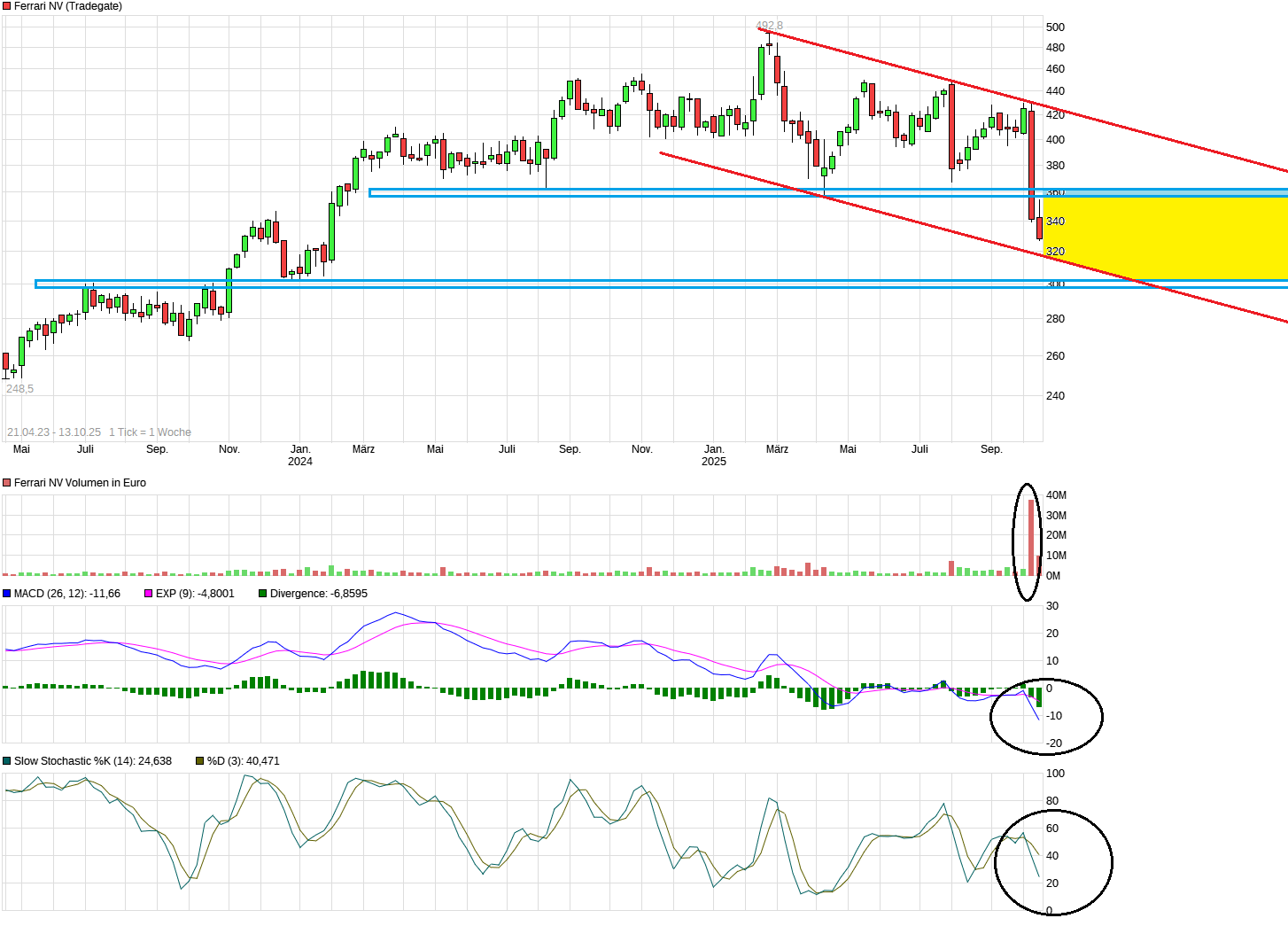
Task: Click the olive %D (3) legend square
Action: 200,761
